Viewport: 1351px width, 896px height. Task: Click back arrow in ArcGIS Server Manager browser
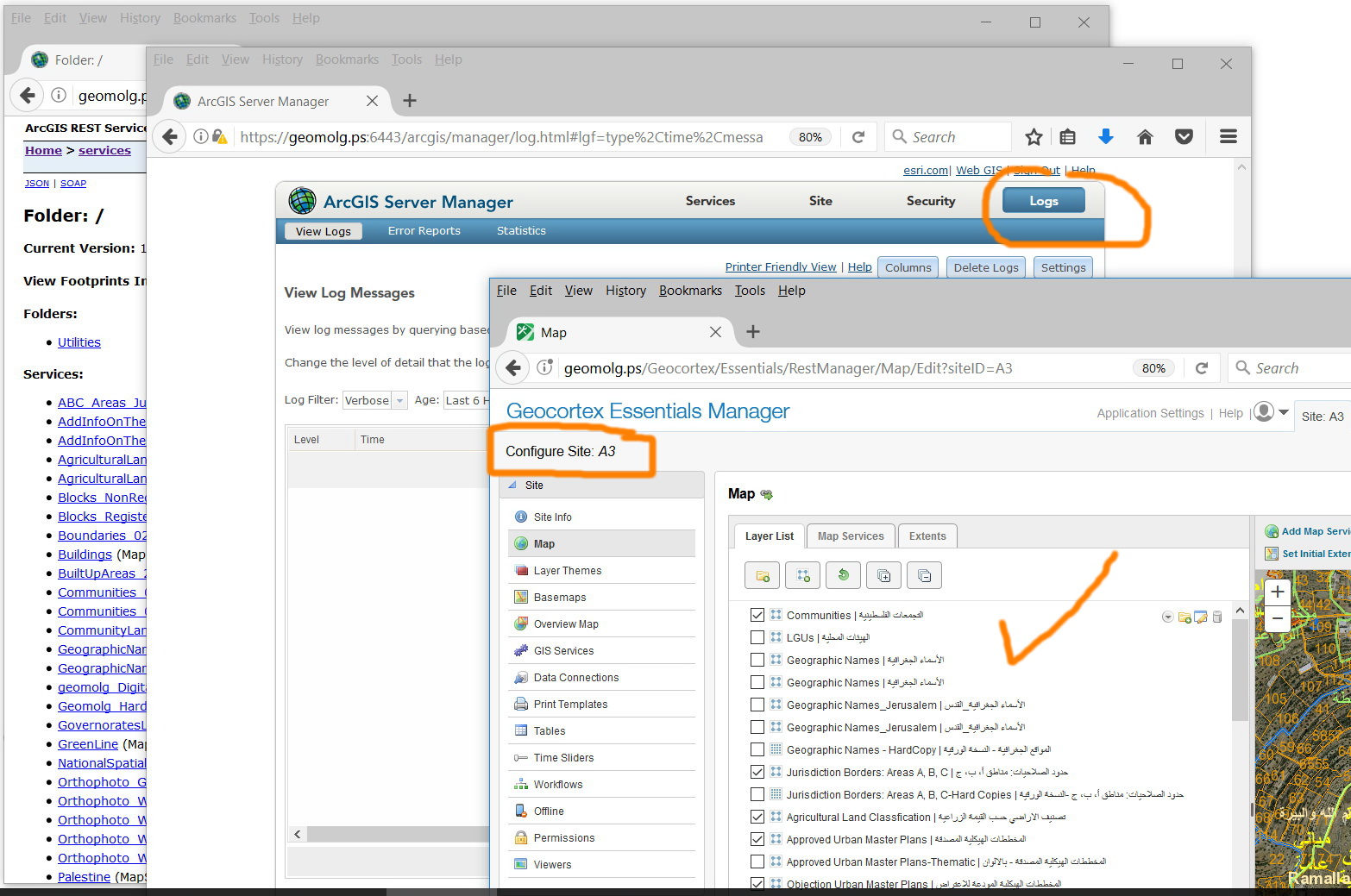170,136
